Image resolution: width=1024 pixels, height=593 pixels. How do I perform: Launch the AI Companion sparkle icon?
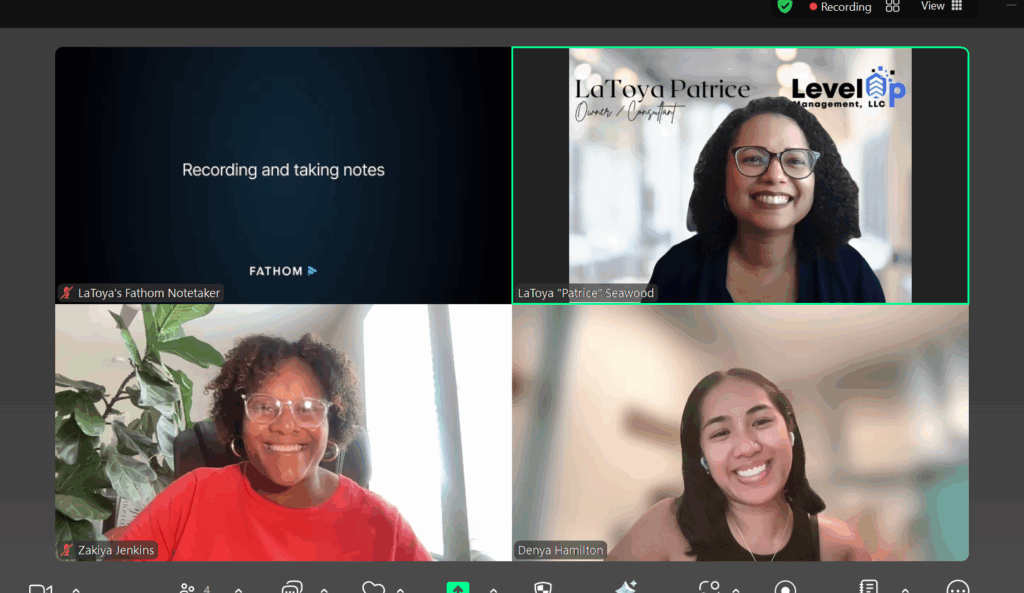[626, 588]
